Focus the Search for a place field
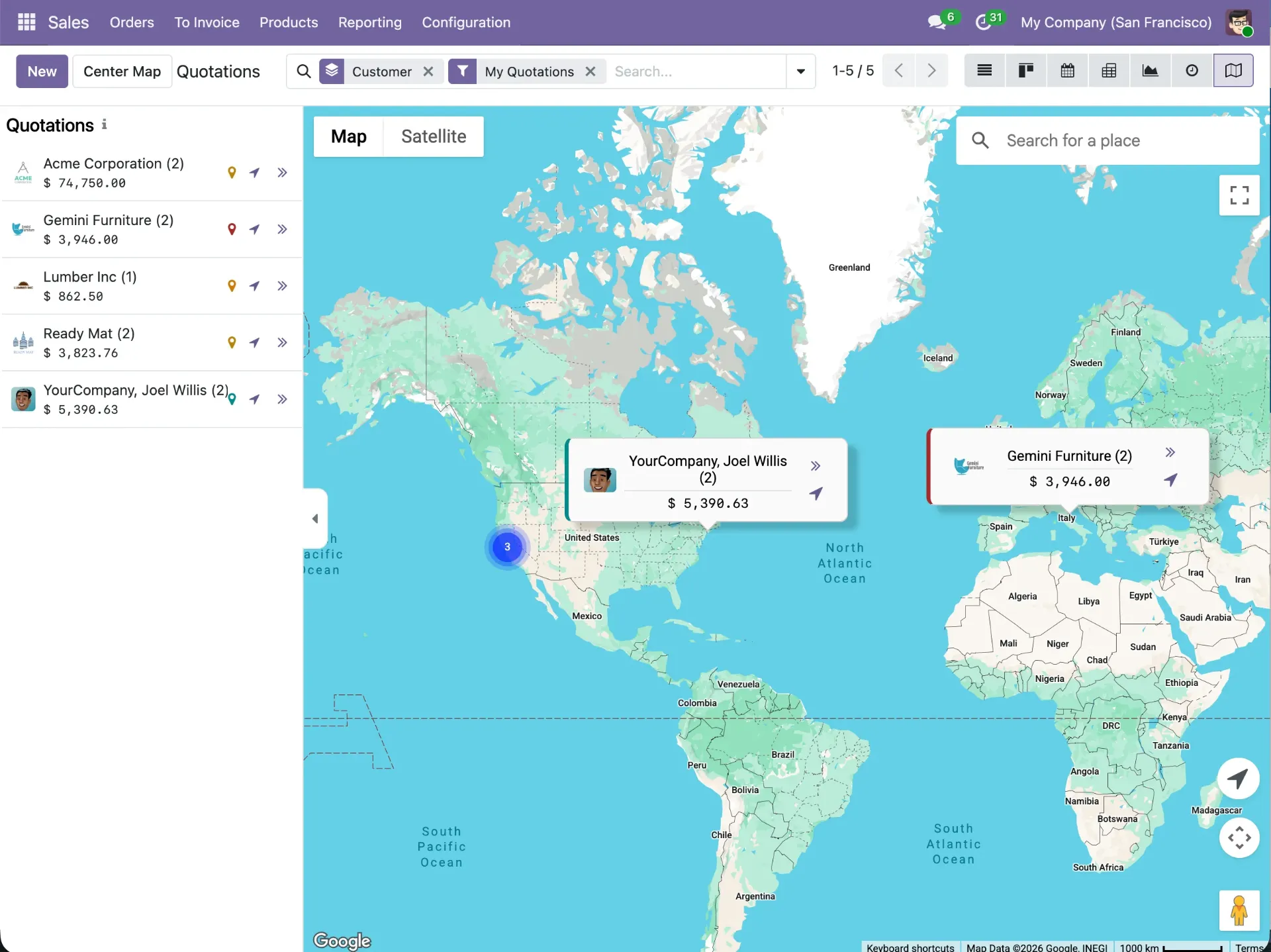The height and width of the screenshot is (952, 1271). click(x=1107, y=140)
